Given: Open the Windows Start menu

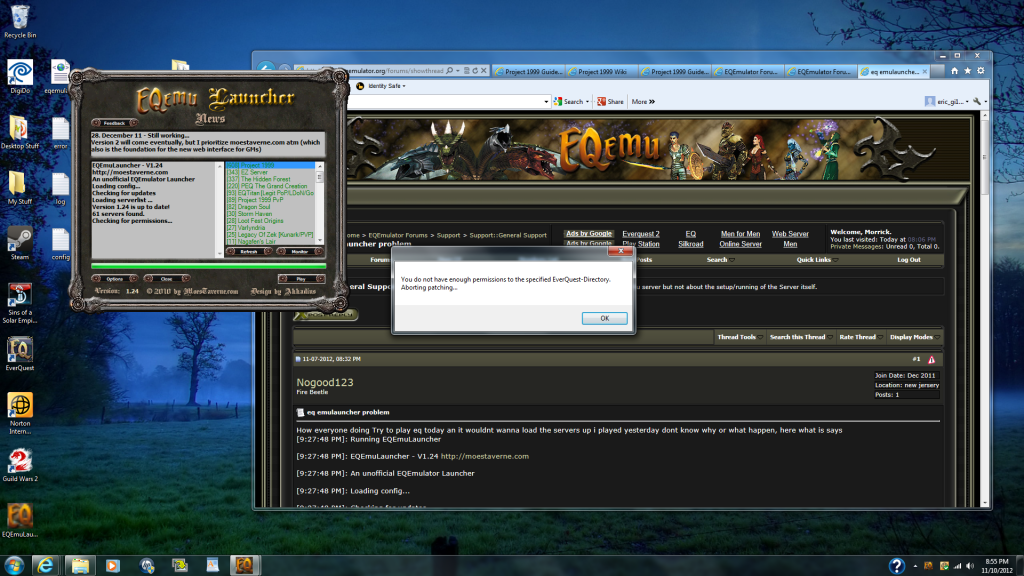Looking at the screenshot, I should point(14,566).
